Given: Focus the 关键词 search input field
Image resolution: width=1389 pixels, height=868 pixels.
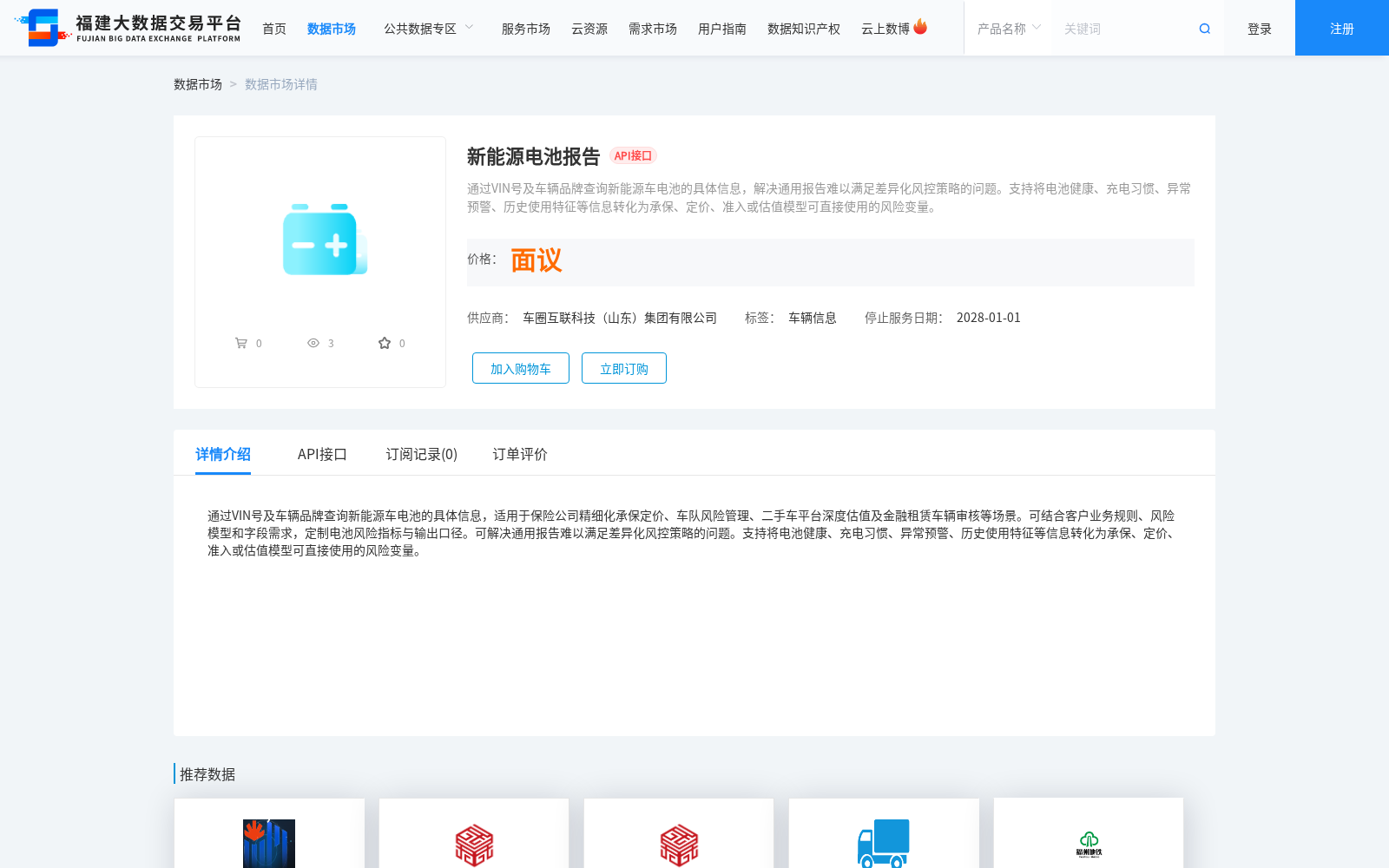Looking at the screenshot, I should click(x=1124, y=29).
